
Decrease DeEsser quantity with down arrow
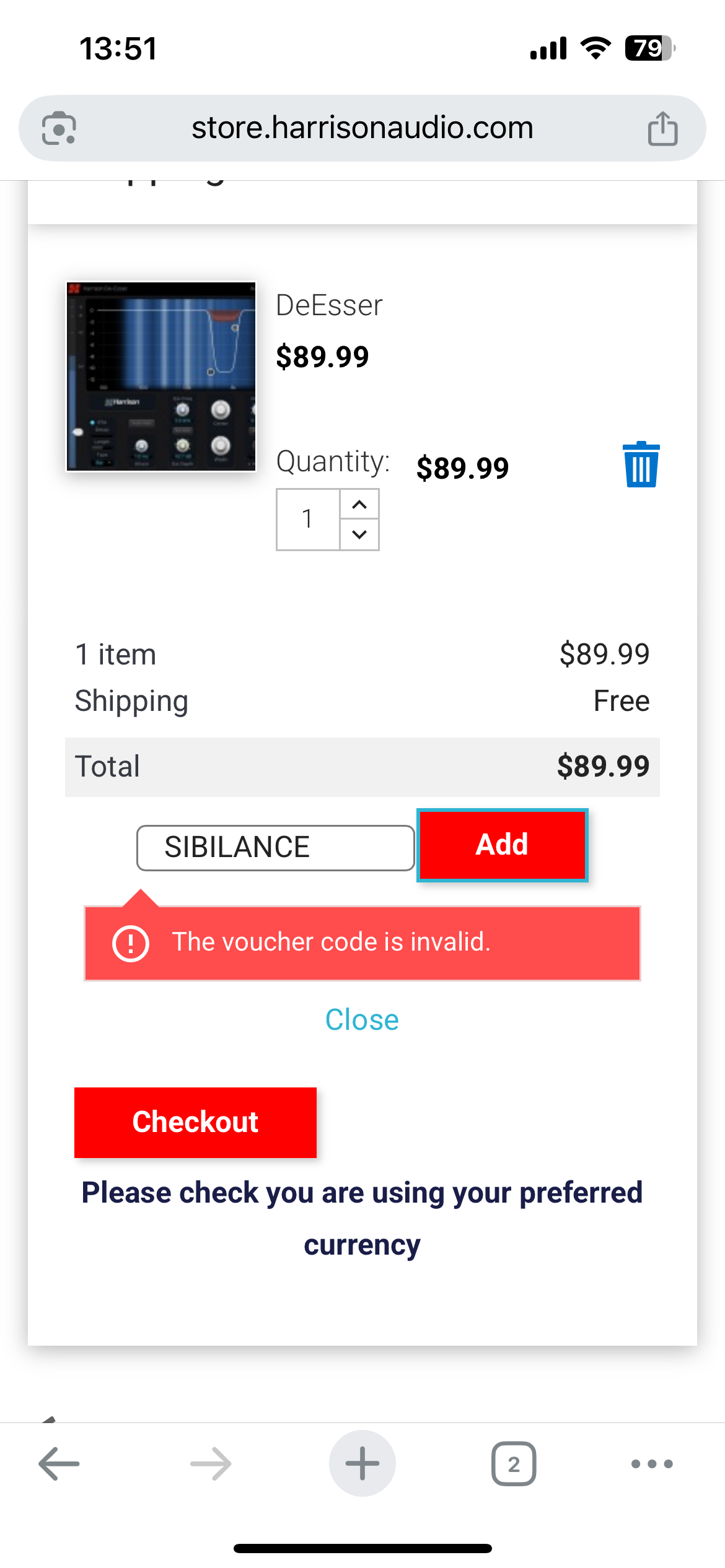(x=359, y=534)
